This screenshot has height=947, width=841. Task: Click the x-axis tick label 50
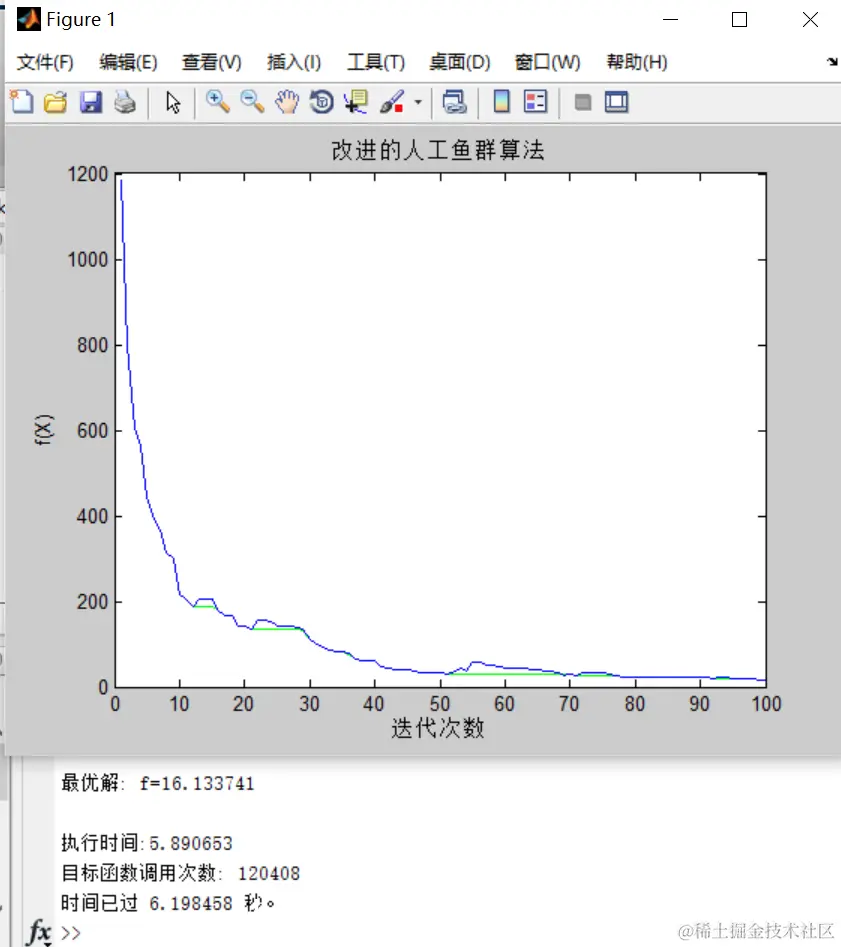(x=440, y=704)
